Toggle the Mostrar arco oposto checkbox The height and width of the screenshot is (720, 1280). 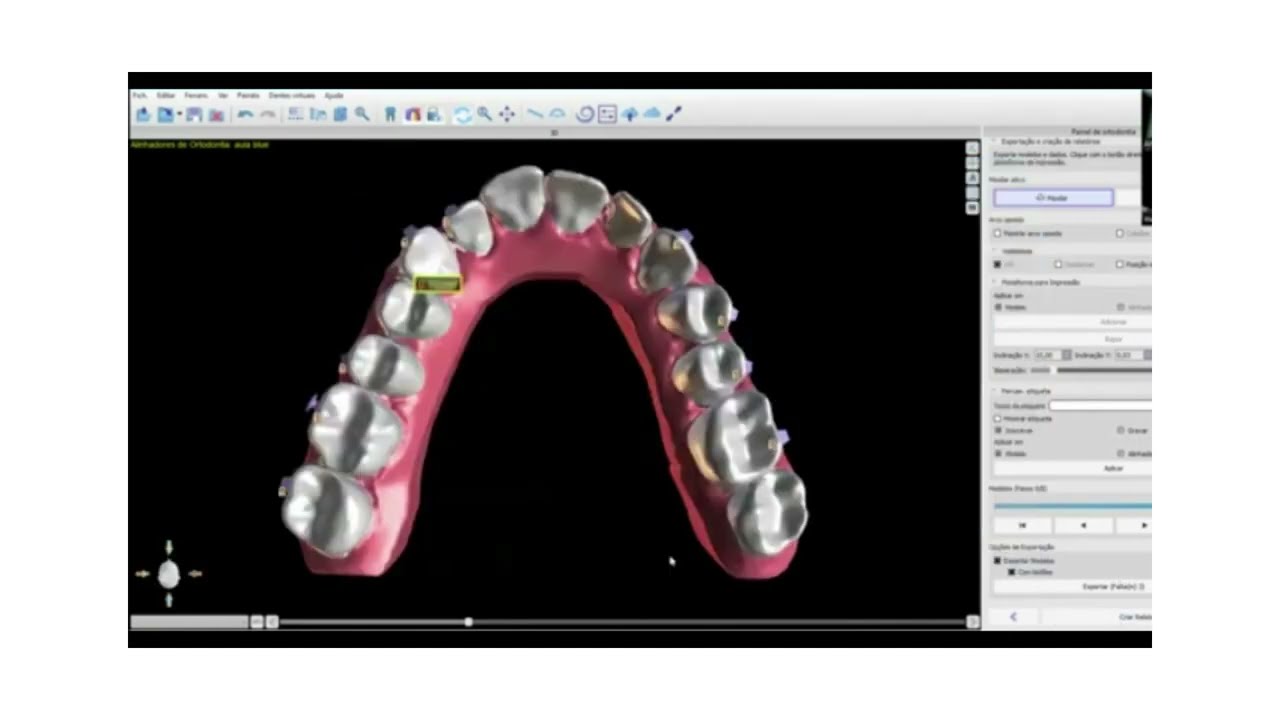click(x=997, y=233)
